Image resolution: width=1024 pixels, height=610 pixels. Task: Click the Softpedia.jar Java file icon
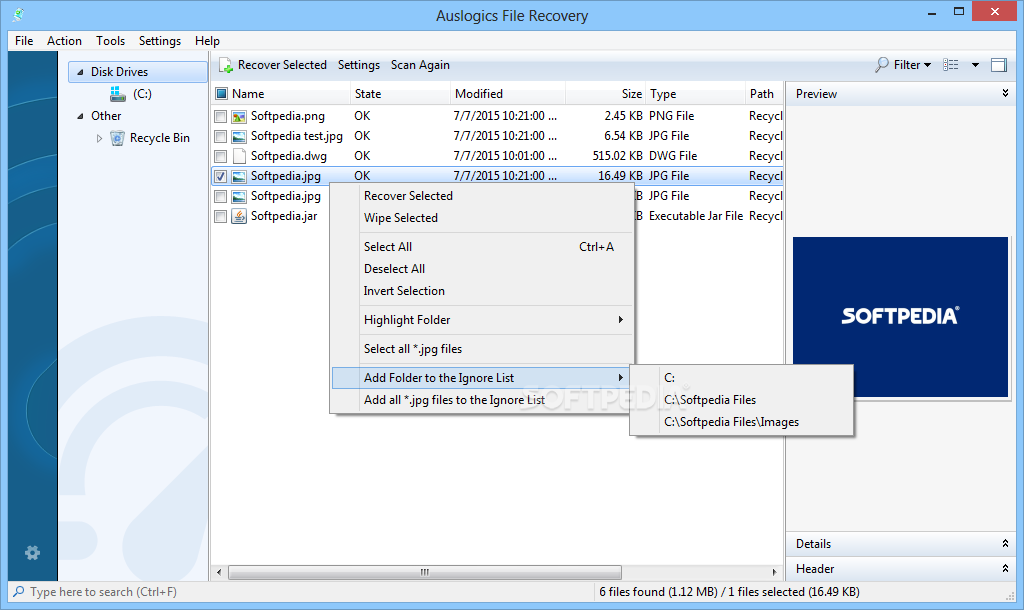(239, 216)
